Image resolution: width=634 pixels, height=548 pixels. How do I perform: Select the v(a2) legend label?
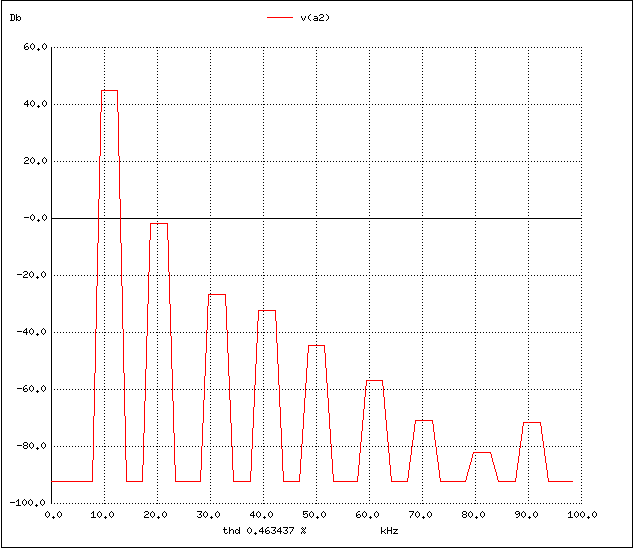click(317, 18)
